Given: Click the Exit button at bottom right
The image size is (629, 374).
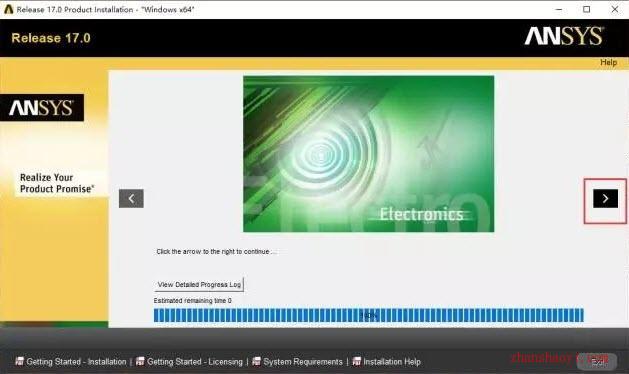Looking at the screenshot, I should point(597,361).
